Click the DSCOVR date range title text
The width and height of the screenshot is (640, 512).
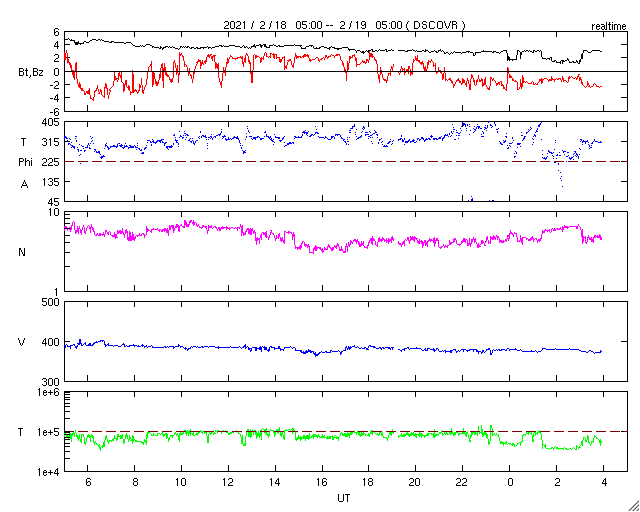point(344,25)
